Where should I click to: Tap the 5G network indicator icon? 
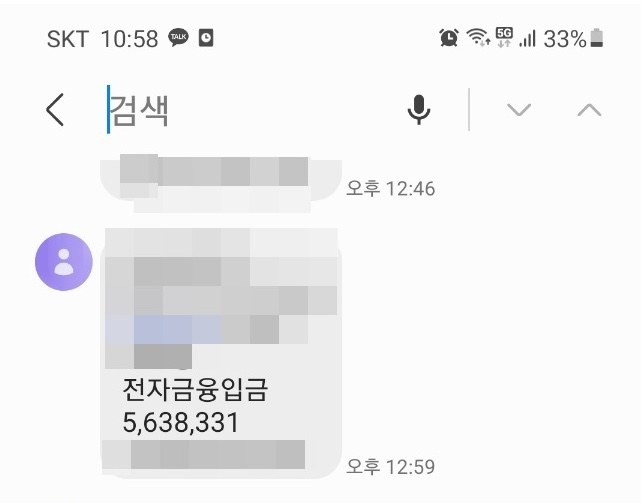[x=504, y=38]
